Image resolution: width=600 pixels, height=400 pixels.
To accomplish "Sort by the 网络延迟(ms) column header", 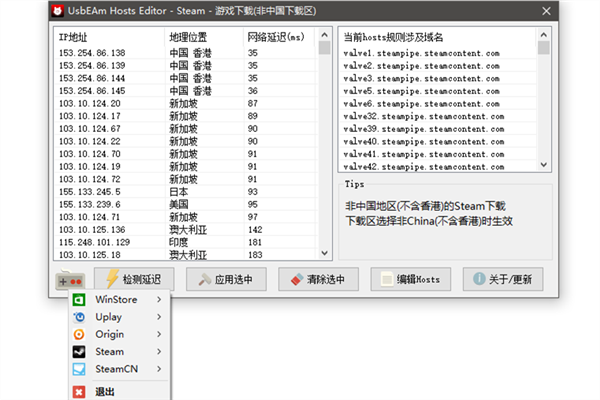I will (279, 37).
